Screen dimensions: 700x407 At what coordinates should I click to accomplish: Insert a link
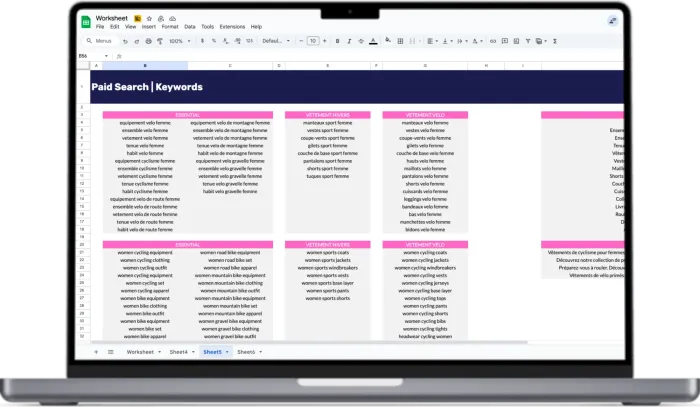coord(493,41)
